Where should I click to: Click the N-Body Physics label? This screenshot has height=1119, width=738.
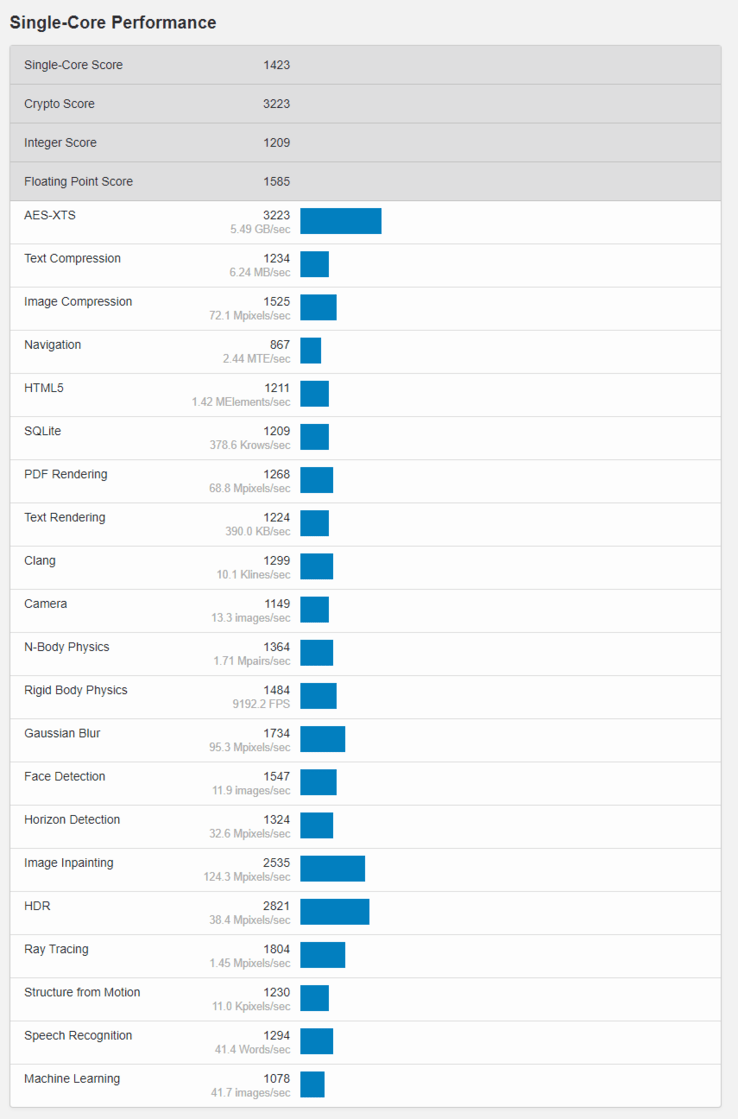pos(68,647)
